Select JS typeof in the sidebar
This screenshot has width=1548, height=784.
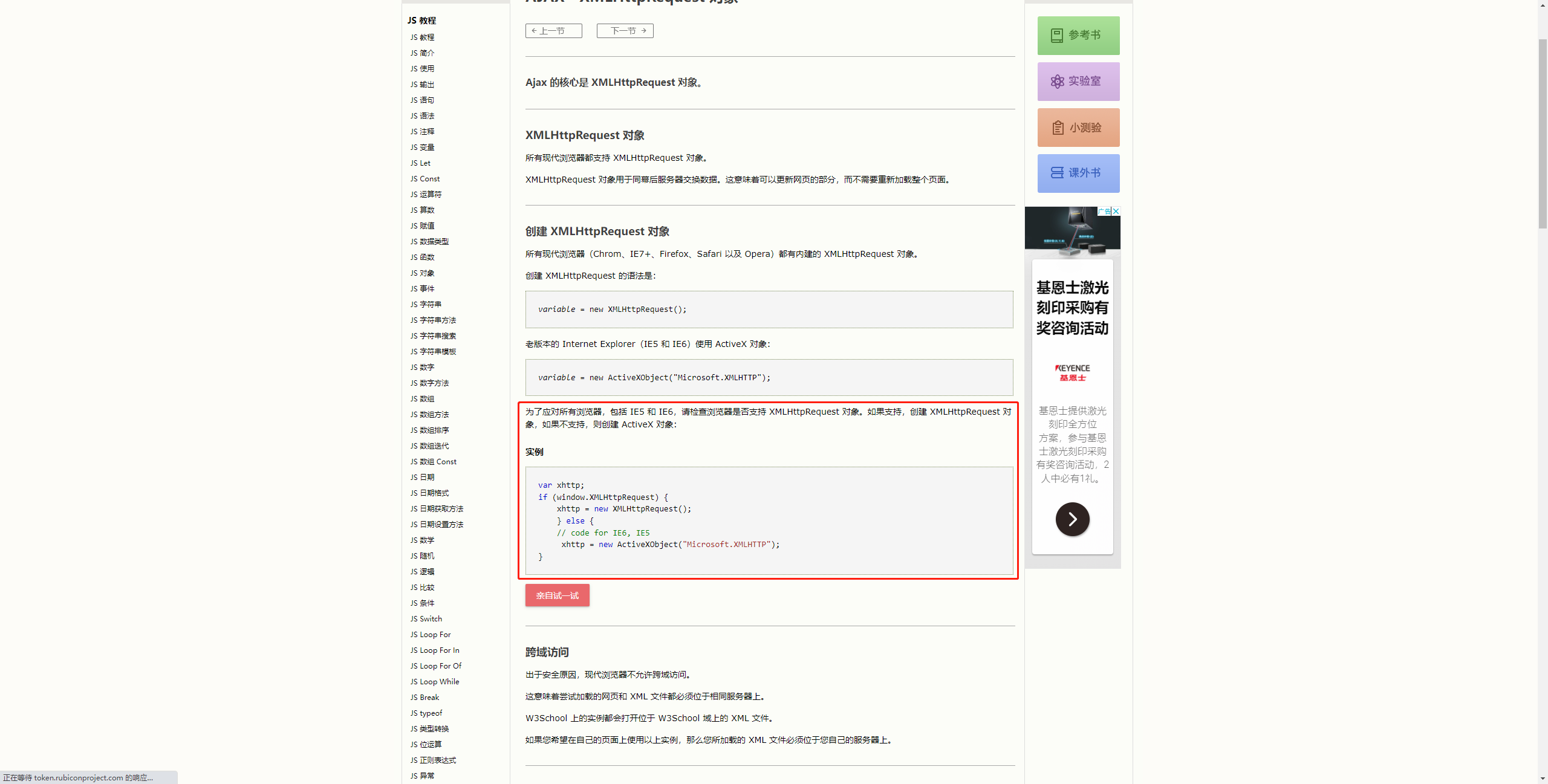426,713
